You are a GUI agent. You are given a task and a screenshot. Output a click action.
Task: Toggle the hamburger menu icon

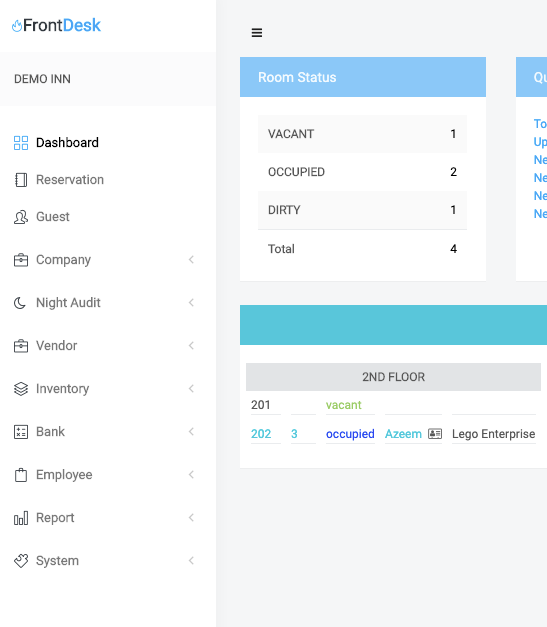pos(257,32)
